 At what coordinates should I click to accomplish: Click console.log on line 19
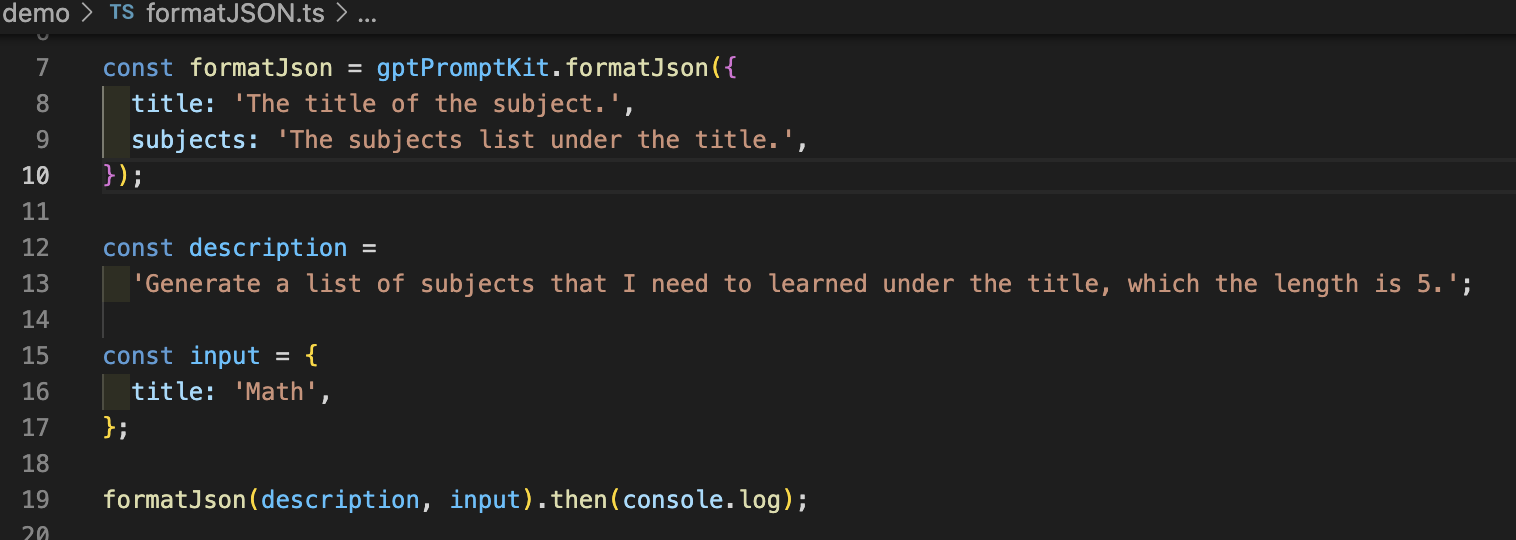(701, 500)
